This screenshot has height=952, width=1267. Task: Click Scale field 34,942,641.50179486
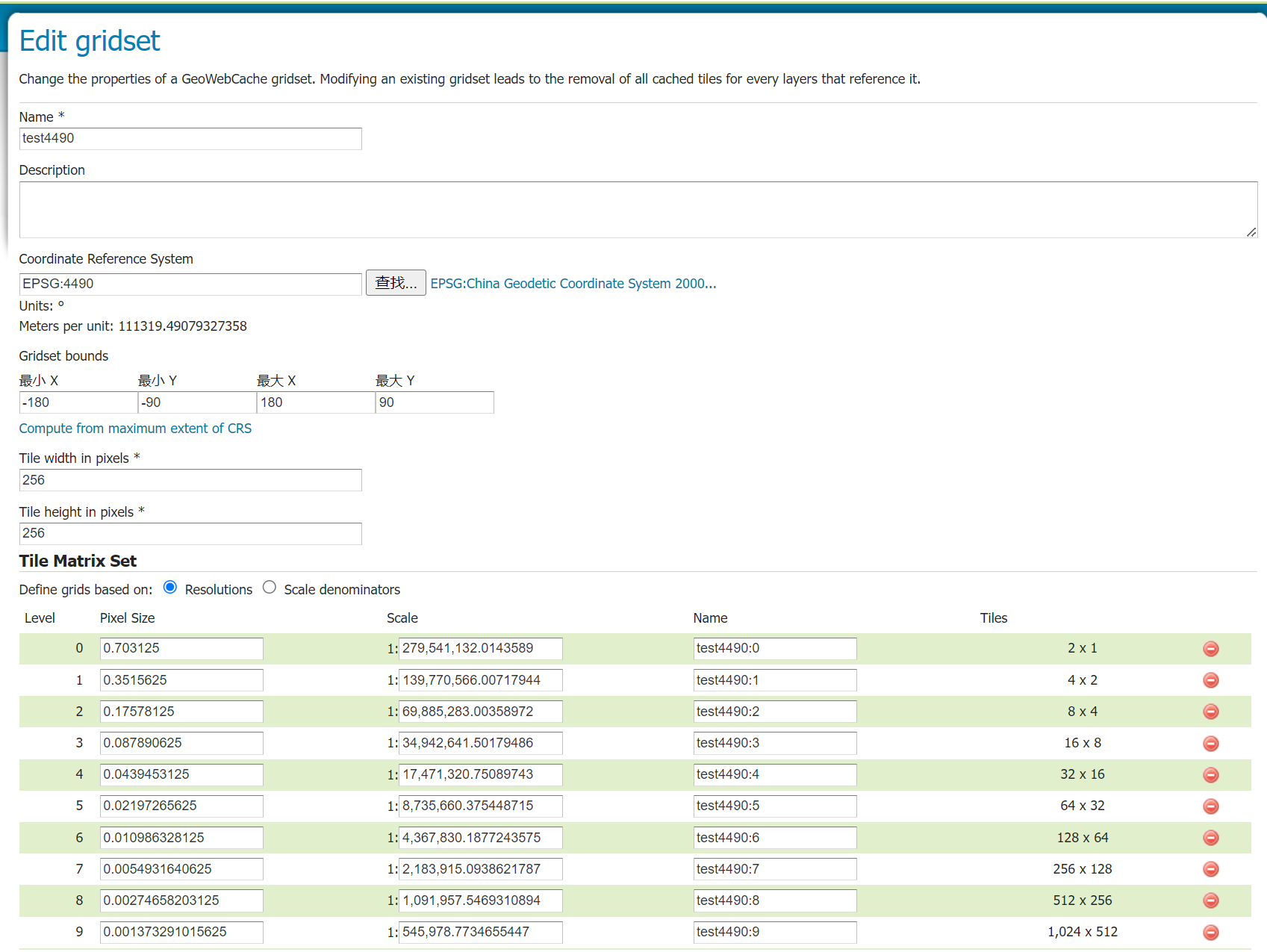[x=481, y=744]
